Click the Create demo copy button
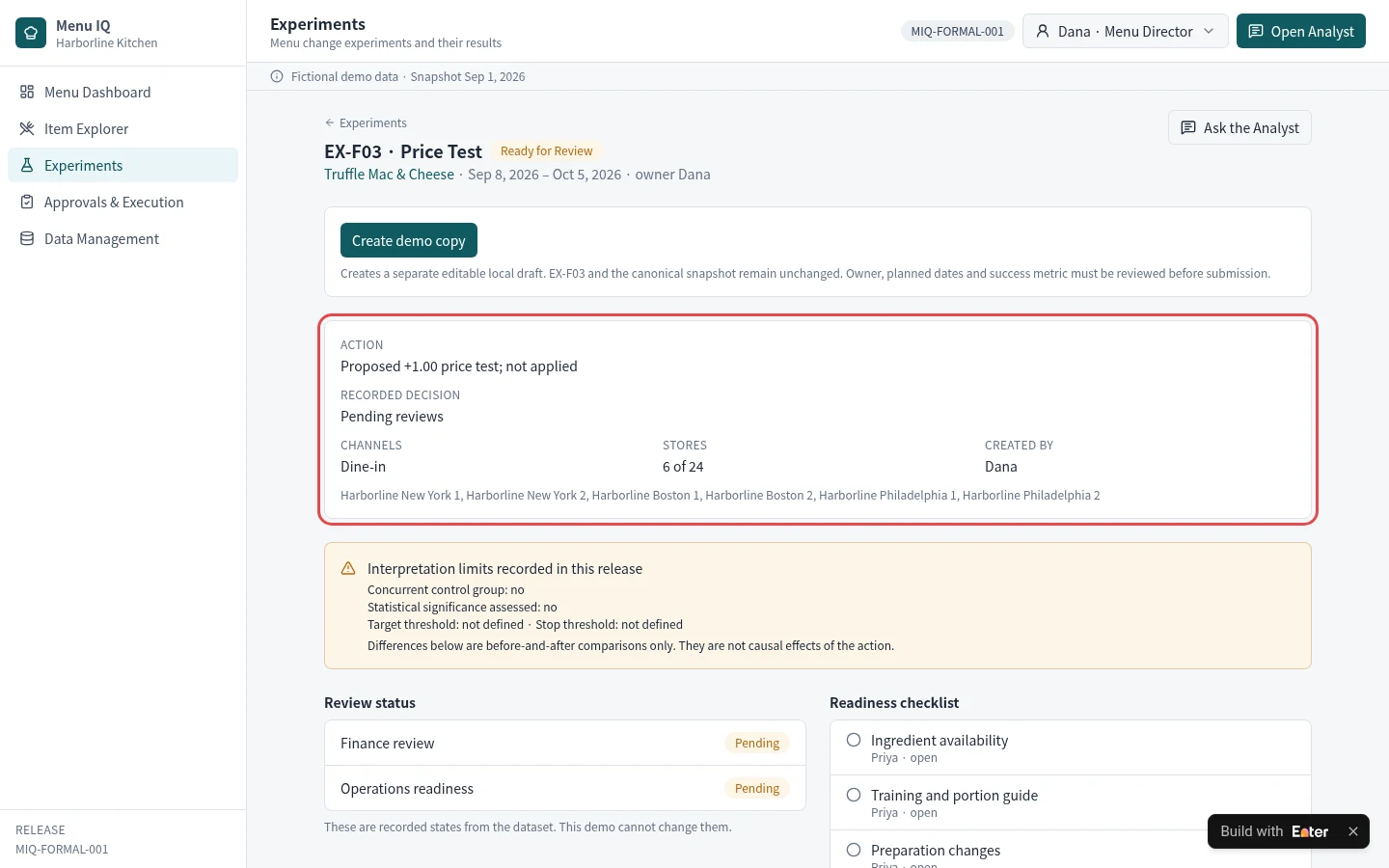The width and height of the screenshot is (1389, 868). click(x=409, y=240)
